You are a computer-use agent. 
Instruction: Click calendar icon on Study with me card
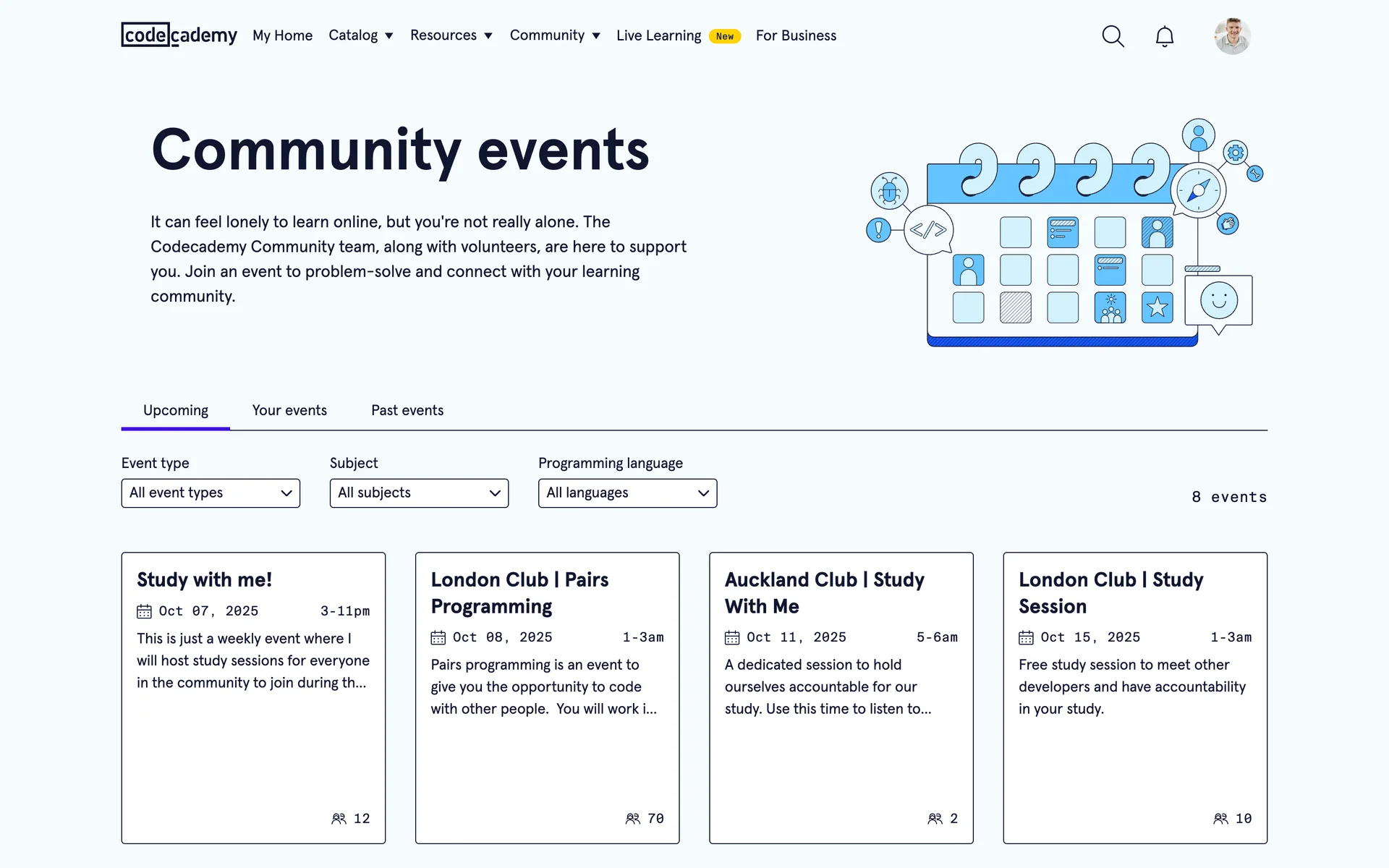pyautogui.click(x=144, y=611)
